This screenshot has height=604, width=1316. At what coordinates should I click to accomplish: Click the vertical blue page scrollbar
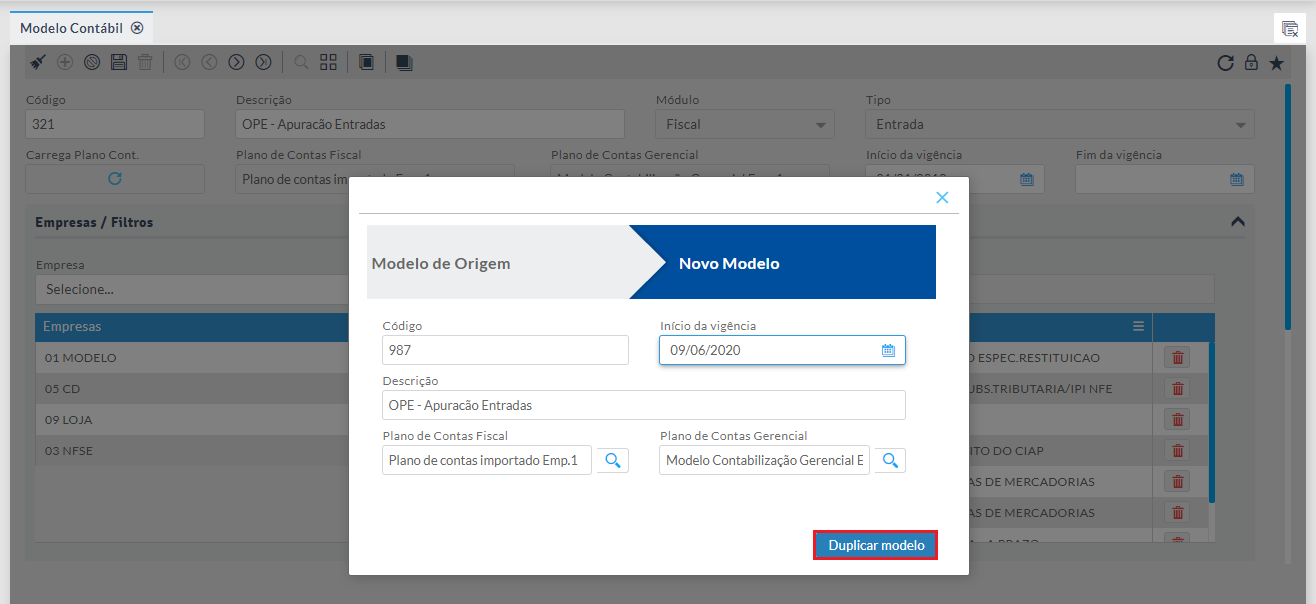tap(1287, 200)
